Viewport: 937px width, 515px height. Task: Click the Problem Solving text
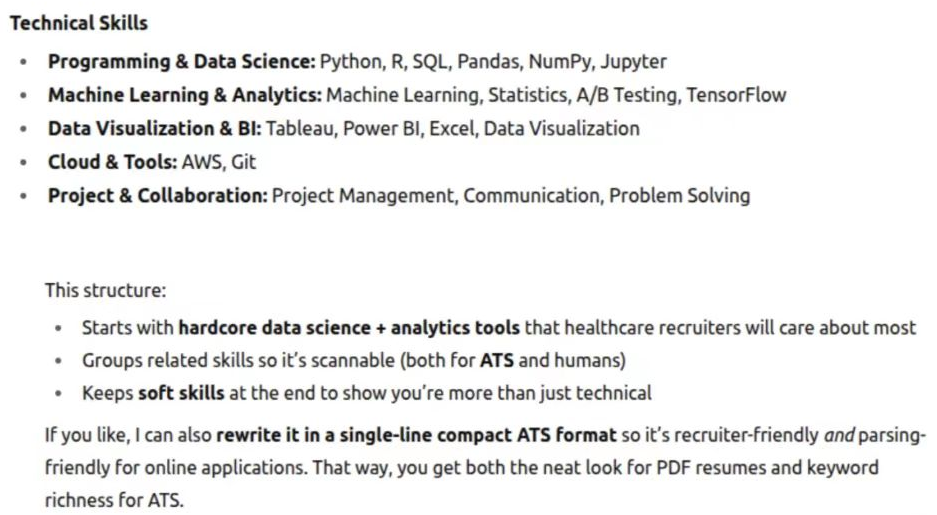tap(679, 195)
